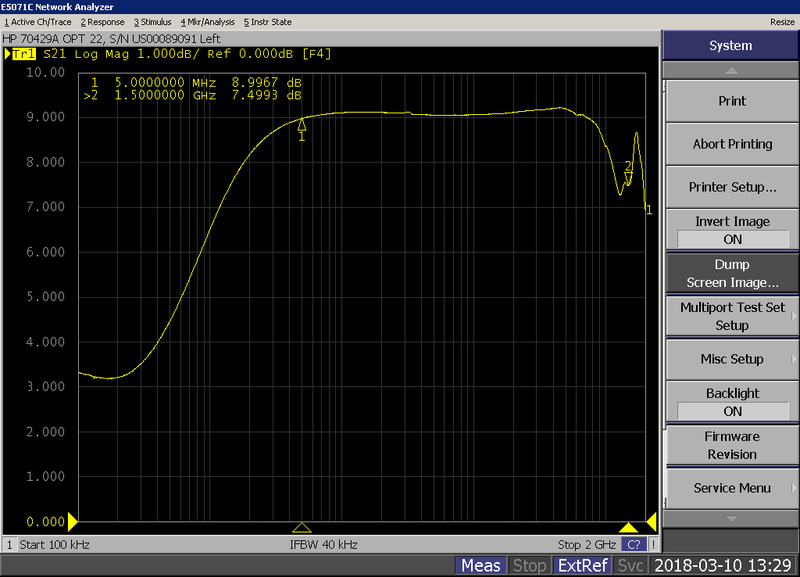Click the Start 100 kHz field
800x577 pixels.
click(50, 544)
